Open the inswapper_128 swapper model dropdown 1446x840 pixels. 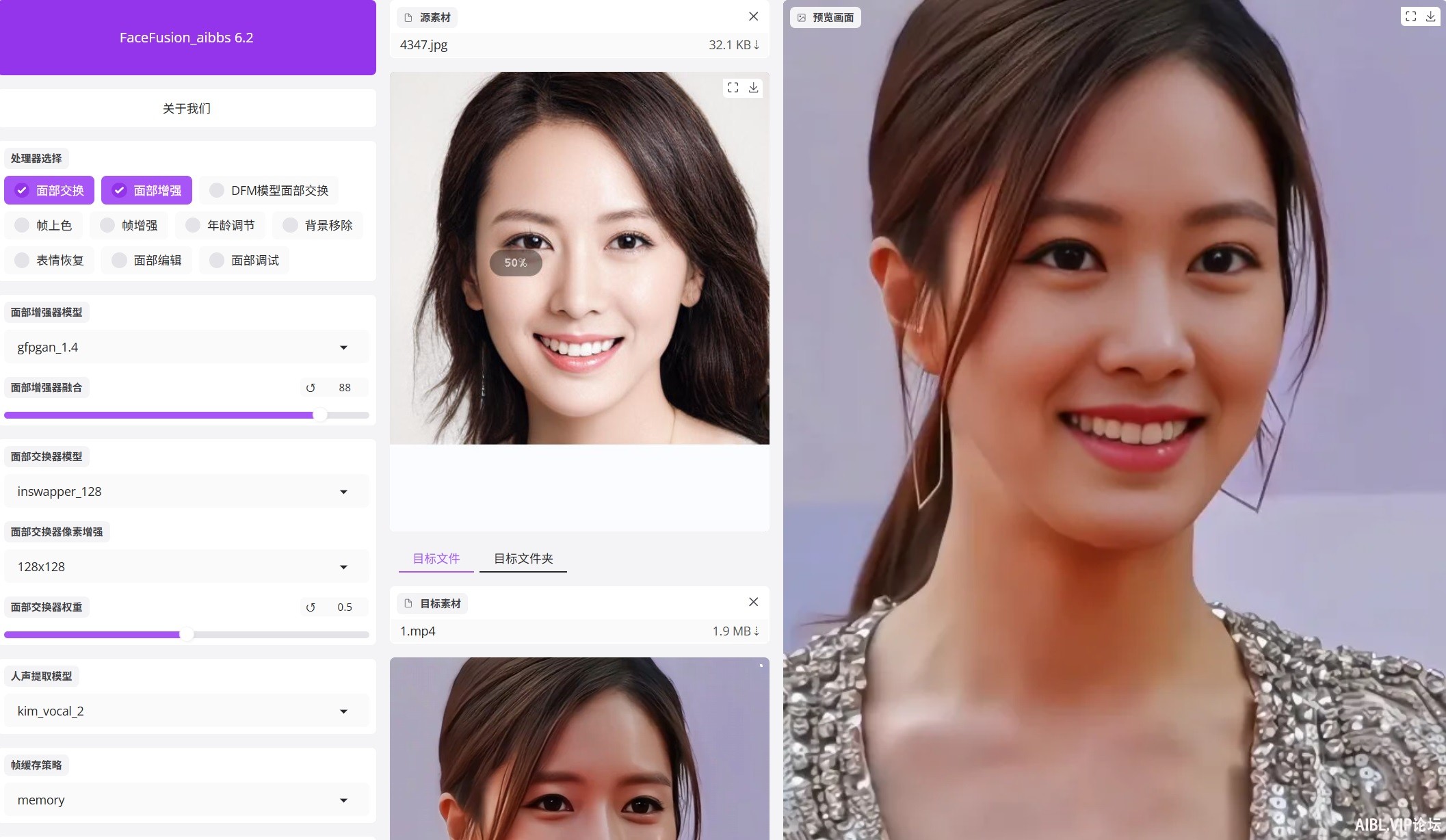pos(186,492)
